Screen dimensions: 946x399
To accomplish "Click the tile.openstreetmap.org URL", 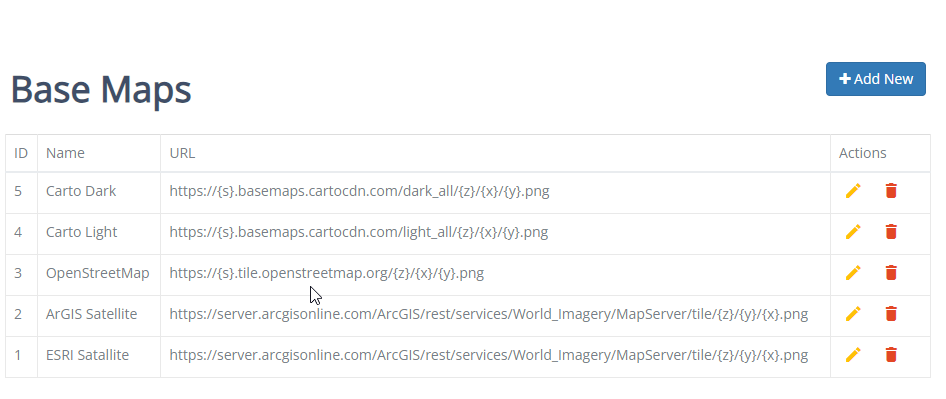I will pos(326,273).
